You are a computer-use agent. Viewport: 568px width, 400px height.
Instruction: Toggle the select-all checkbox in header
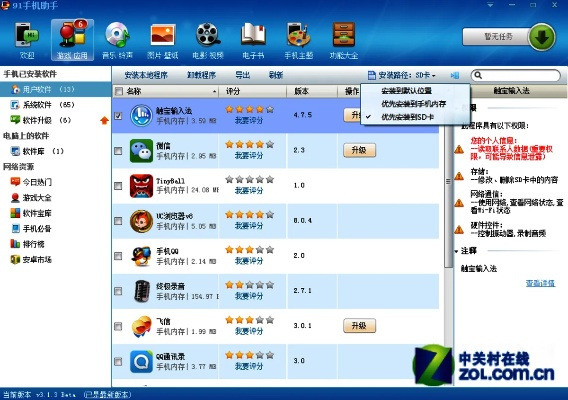119,91
